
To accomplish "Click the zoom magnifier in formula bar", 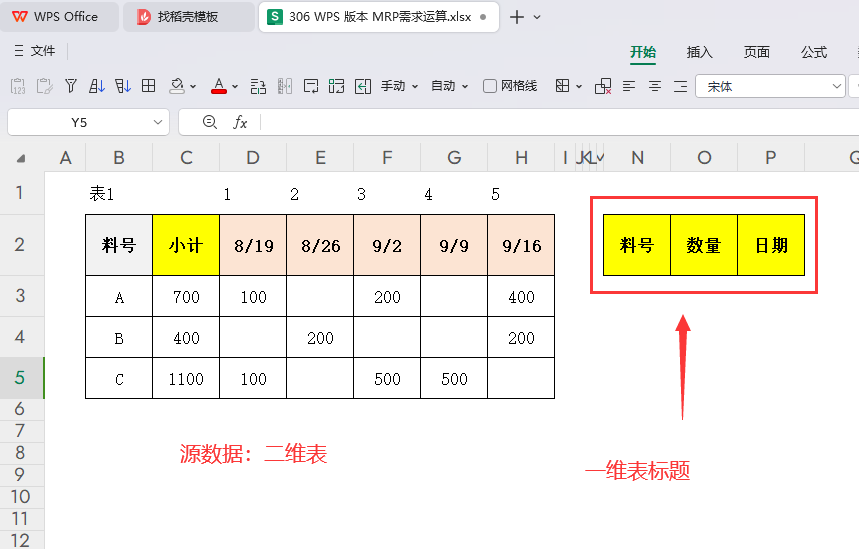I will pos(210,122).
